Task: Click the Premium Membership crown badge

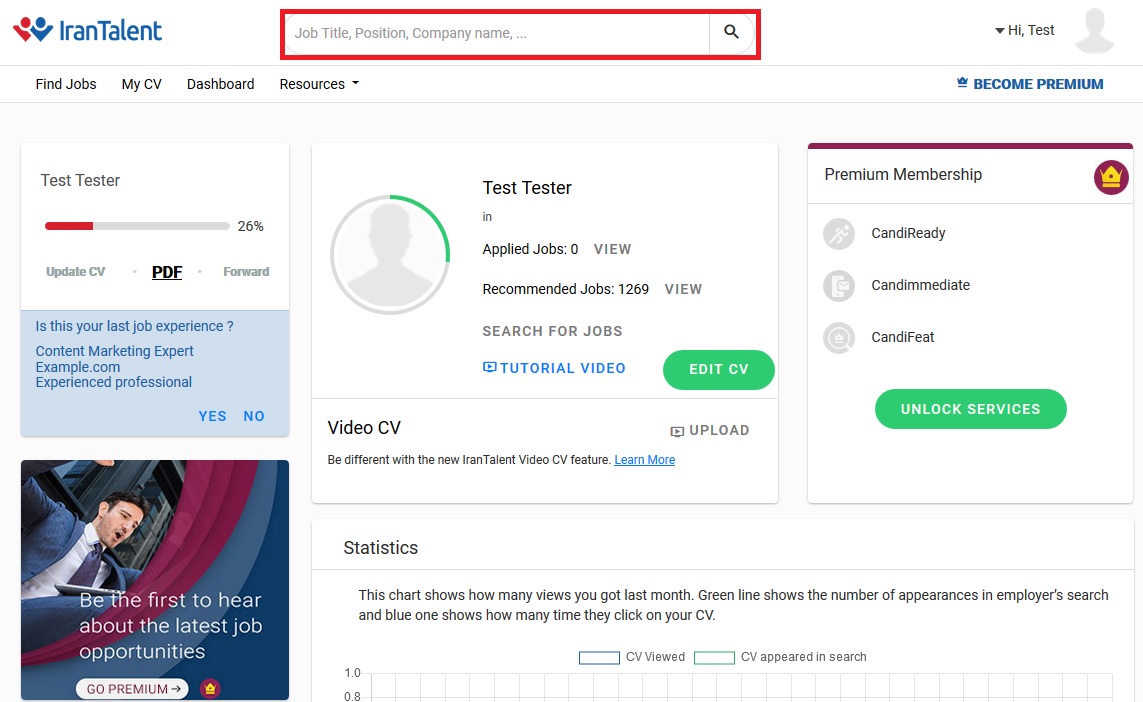Action: tap(1110, 178)
